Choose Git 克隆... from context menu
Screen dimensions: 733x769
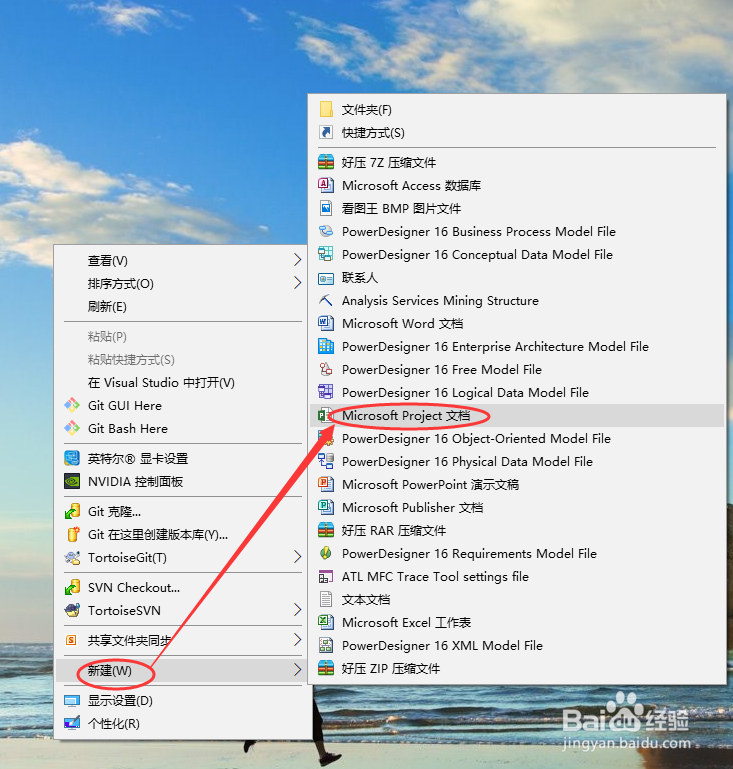pyautogui.click(x=182, y=512)
